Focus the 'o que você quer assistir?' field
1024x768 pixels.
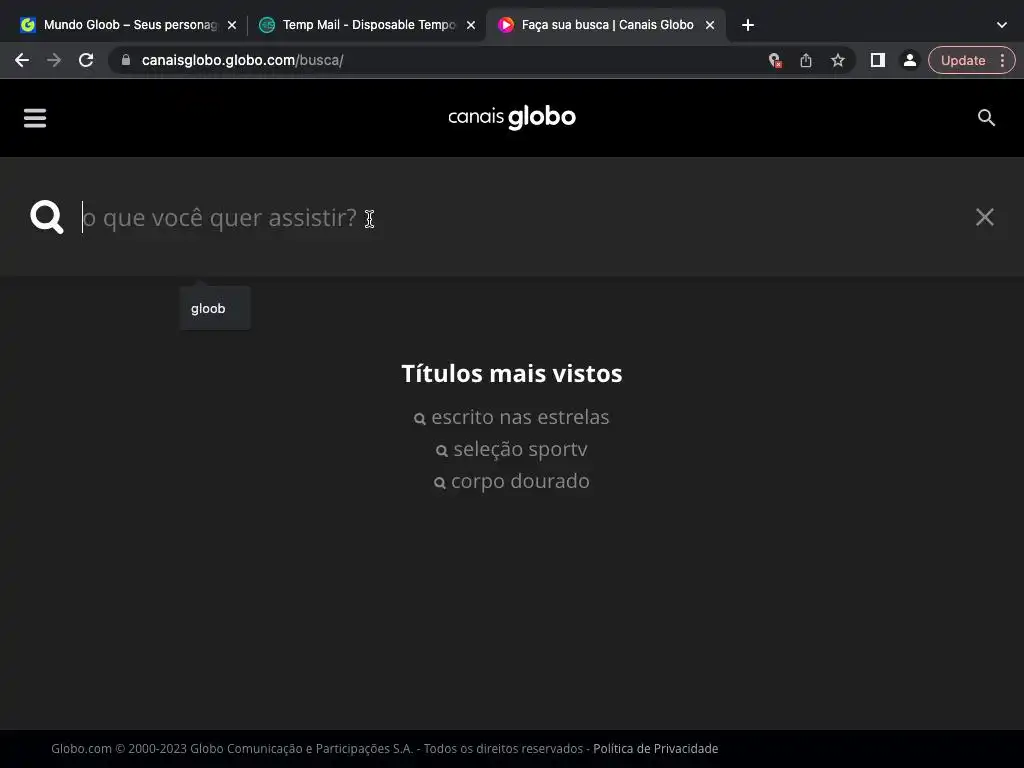click(522, 217)
